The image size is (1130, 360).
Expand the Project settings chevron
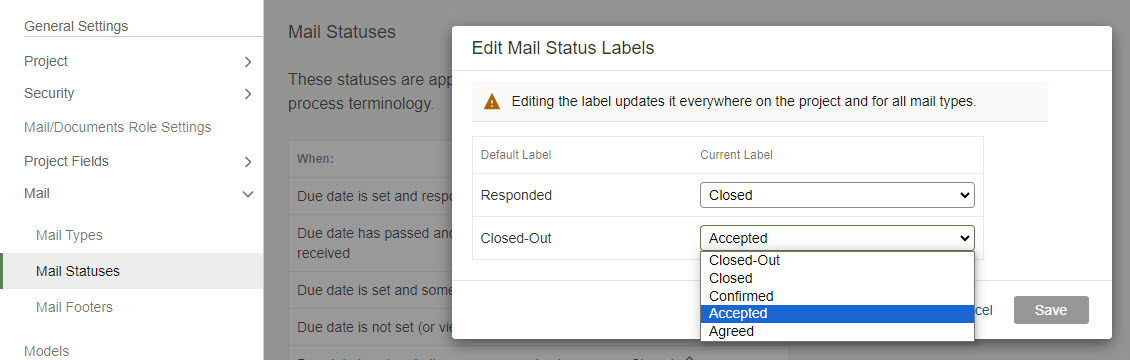click(x=248, y=62)
